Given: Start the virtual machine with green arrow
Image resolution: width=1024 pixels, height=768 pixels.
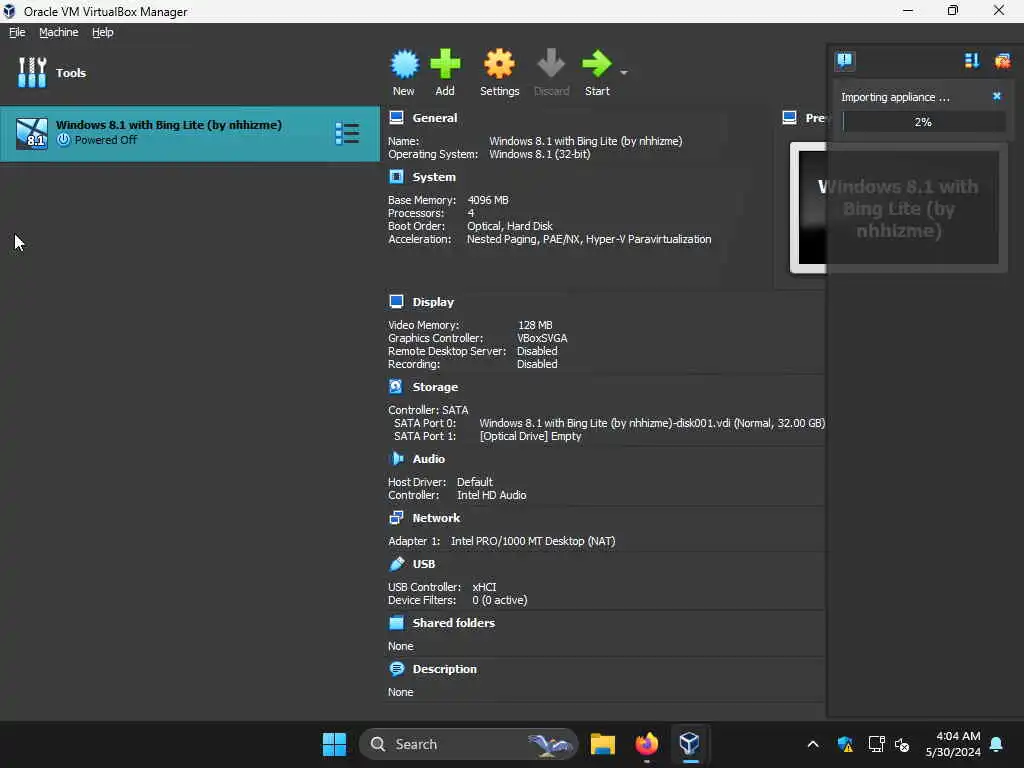Looking at the screenshot, I should (x=596, y=64).
